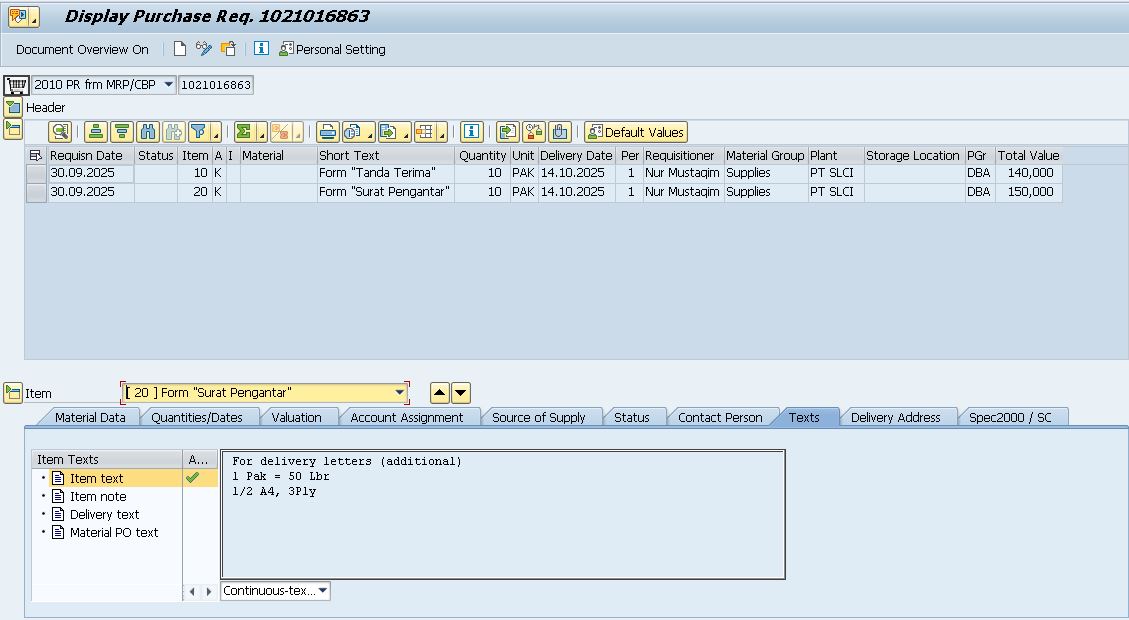Select row of item 10 via row selector
The height and width of the screenshot is (620, 1129).
tap(36, 173)
